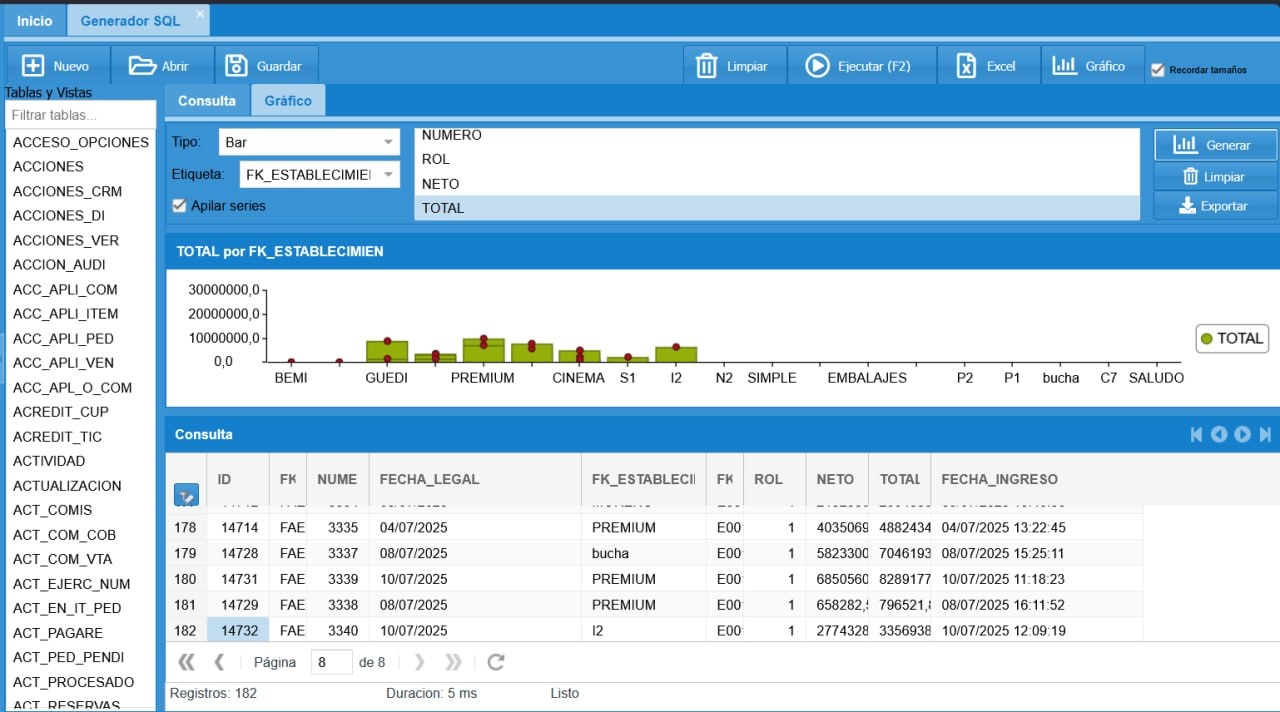Screen dimensions: 1280x712
Task: Focus the Filtrar tablas search field
Action: (x=81, y=115)
